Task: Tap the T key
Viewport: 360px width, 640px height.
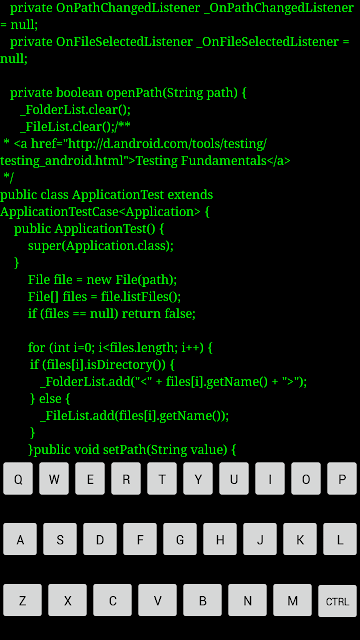Action: [162, 478]
